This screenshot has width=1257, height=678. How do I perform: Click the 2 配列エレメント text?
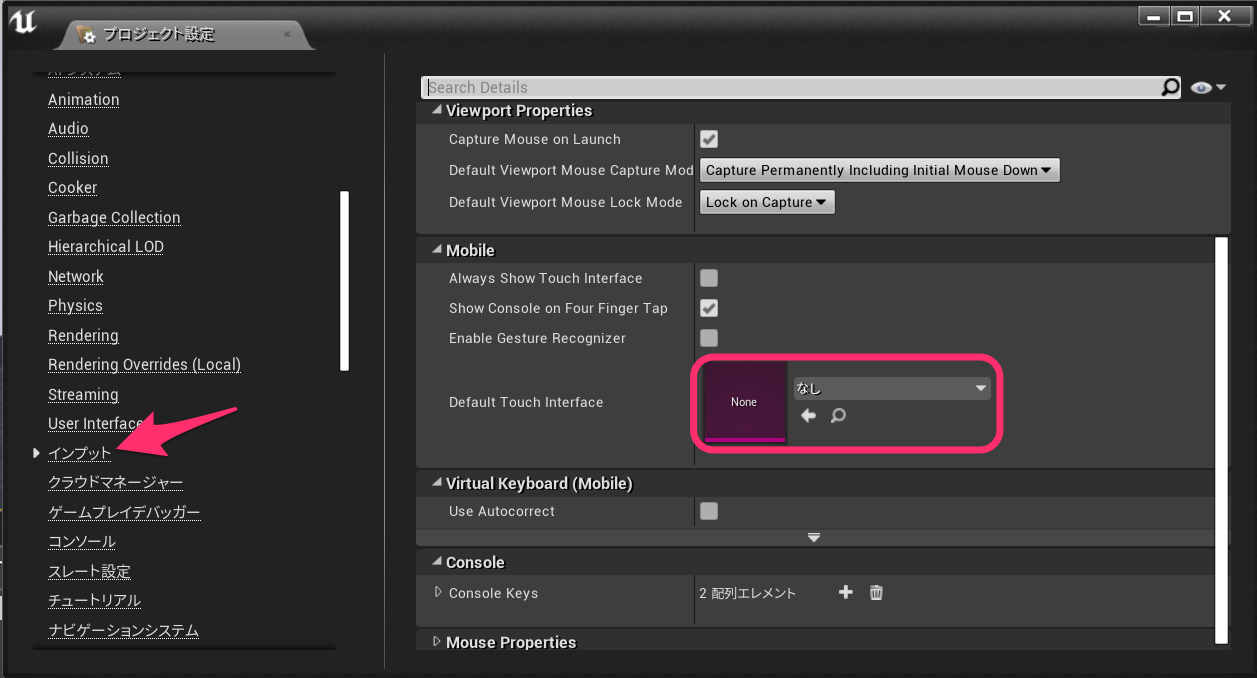(748, 593)
